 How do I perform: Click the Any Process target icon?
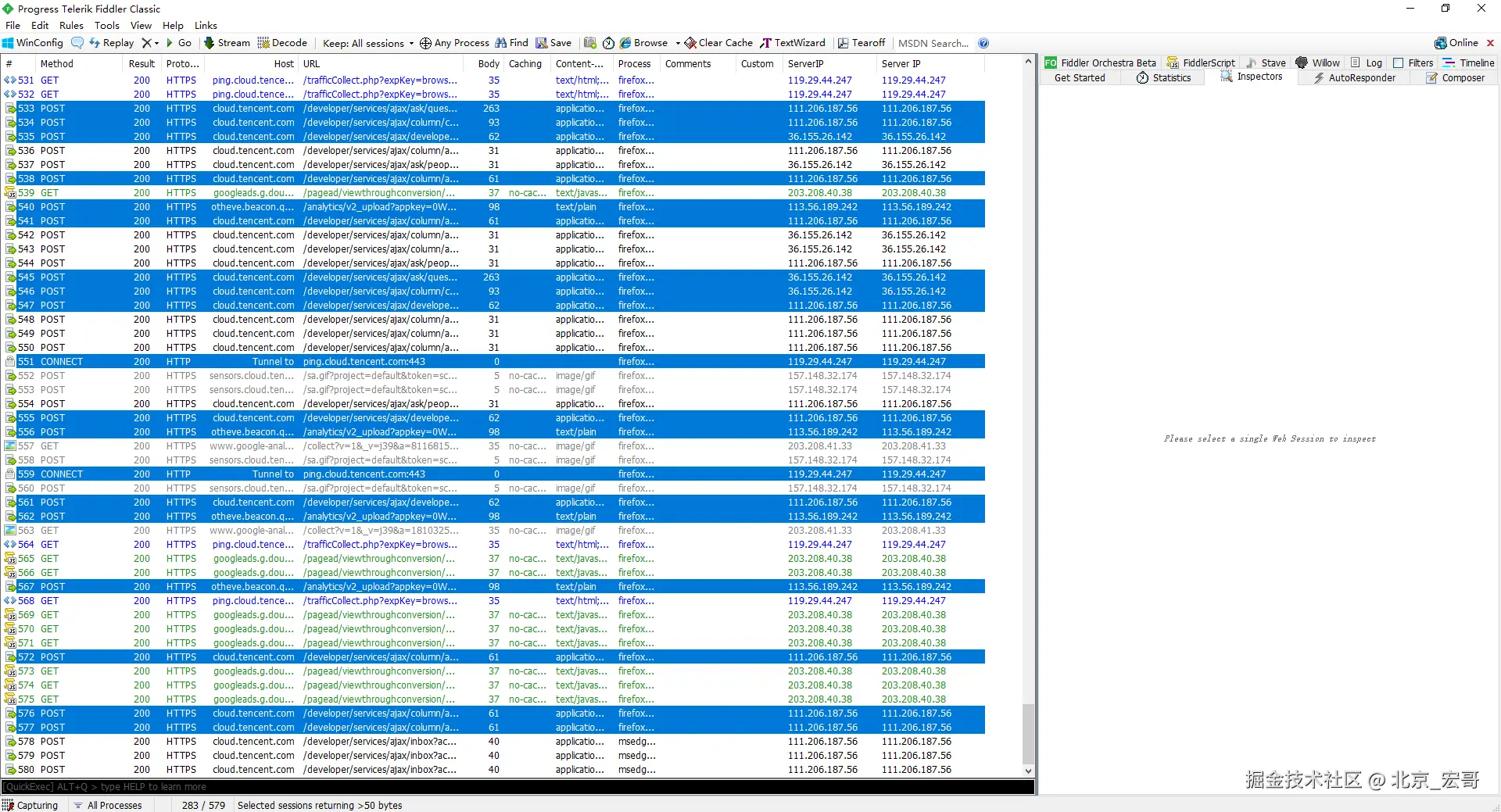click(x=425, y=43)
